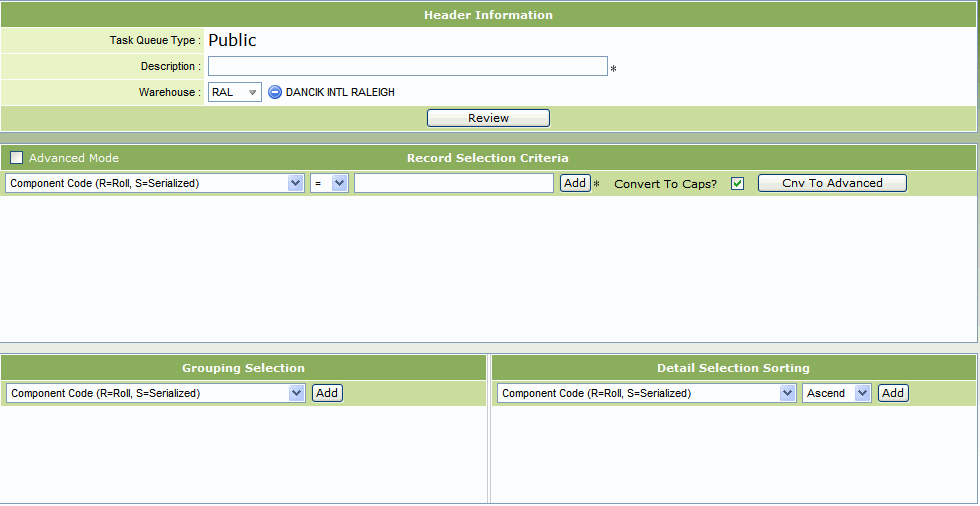
Task: Click the Cnv To Advanced button
Action: [832, 183]
